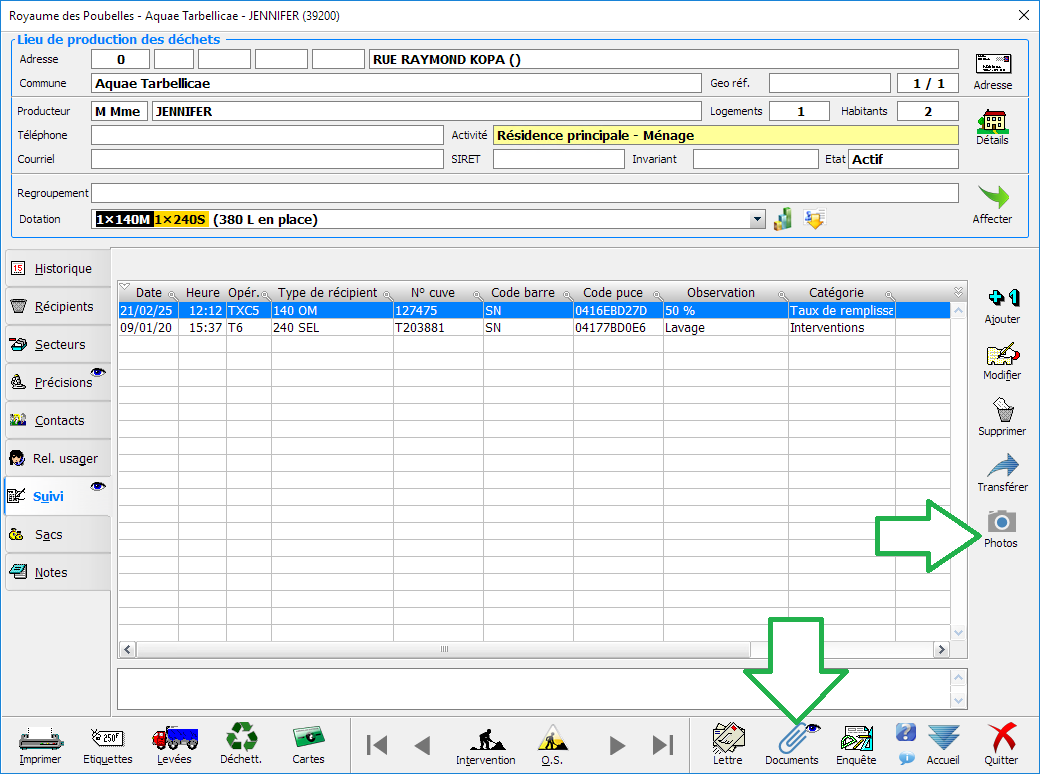Open the Photos camera icon

pos(1000,523)
